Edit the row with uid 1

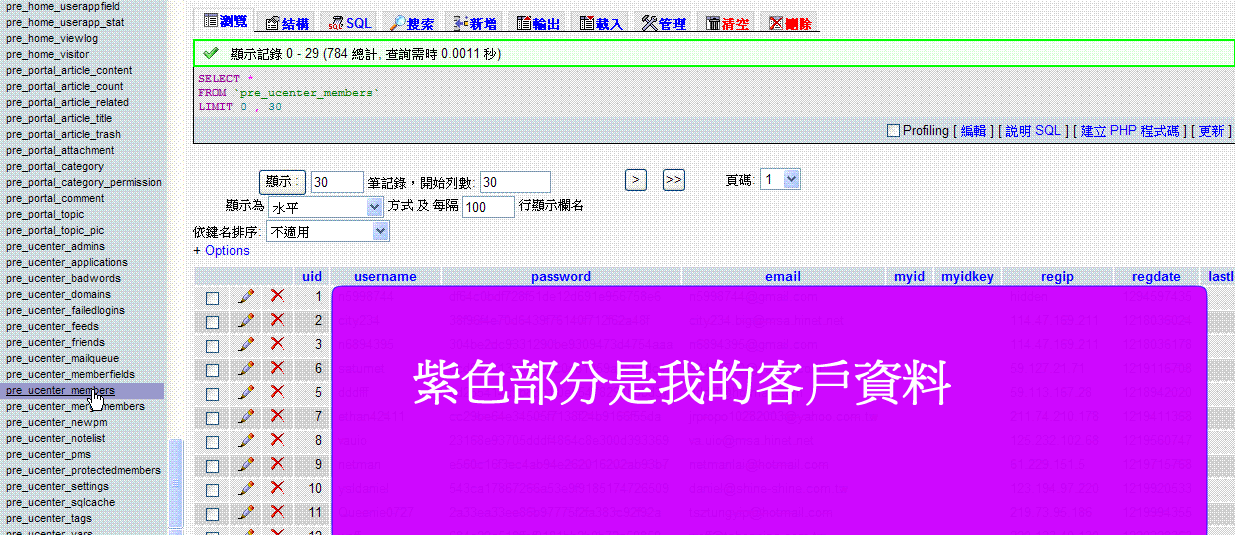[x=246, y=297]
